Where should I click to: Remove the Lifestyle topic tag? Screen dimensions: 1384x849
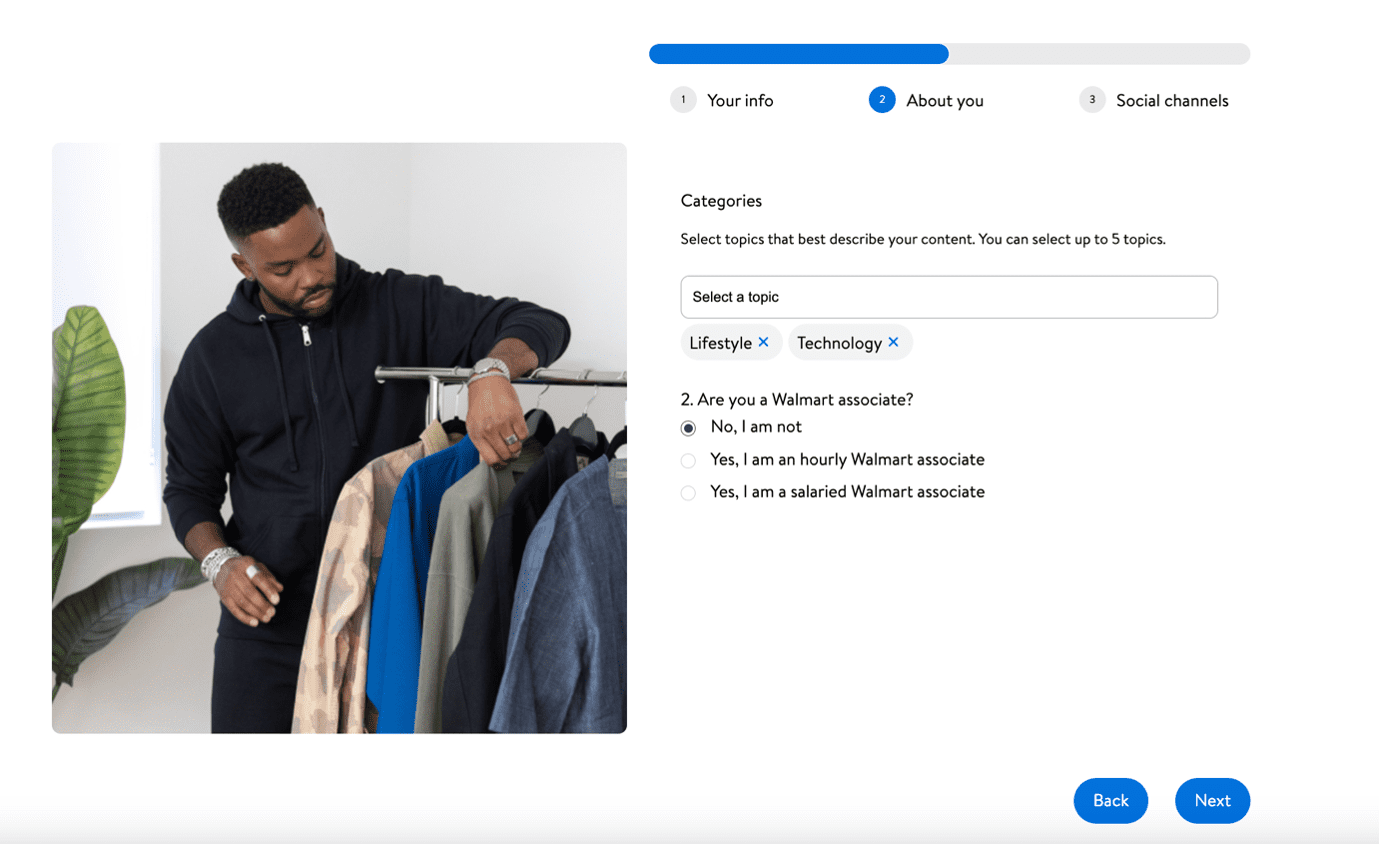(x=763, y=342)
